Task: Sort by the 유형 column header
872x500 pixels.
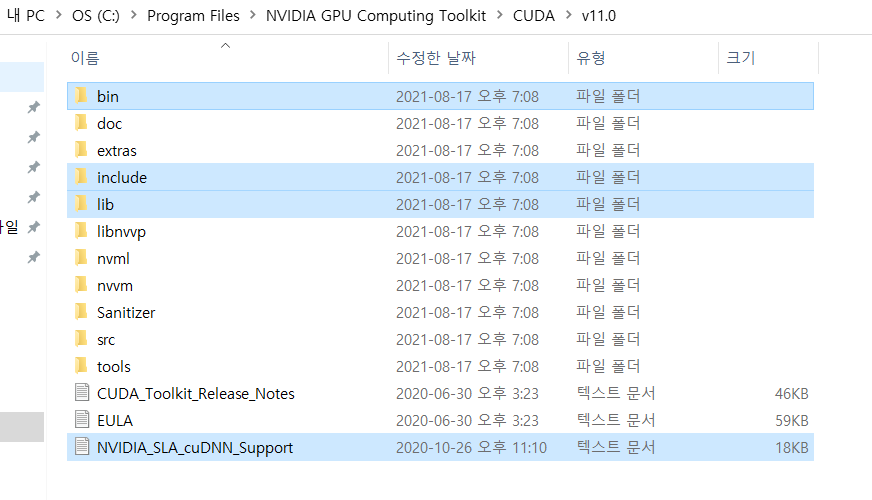Action: (x=591, y=58)
